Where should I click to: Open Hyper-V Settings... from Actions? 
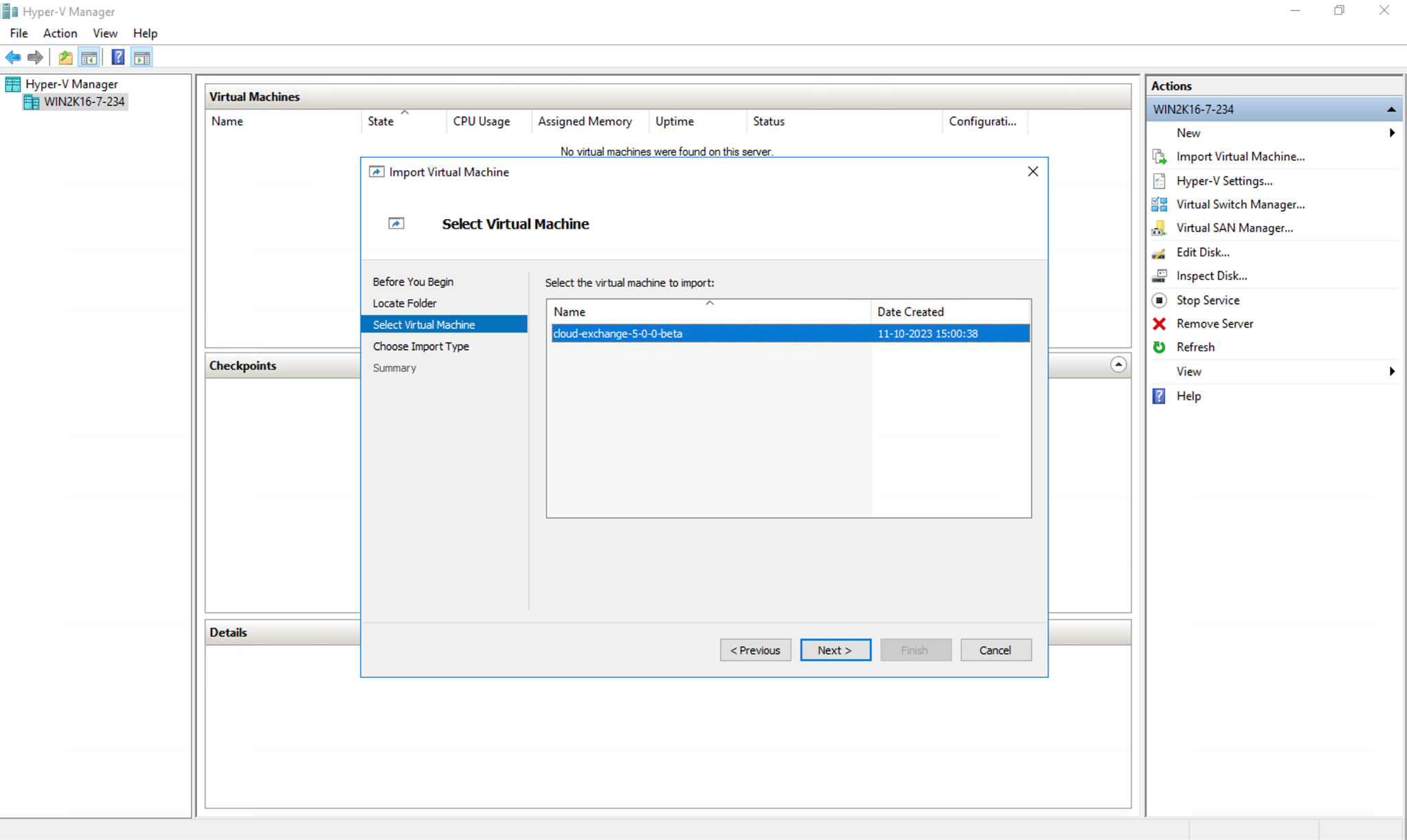[1224, 181]
